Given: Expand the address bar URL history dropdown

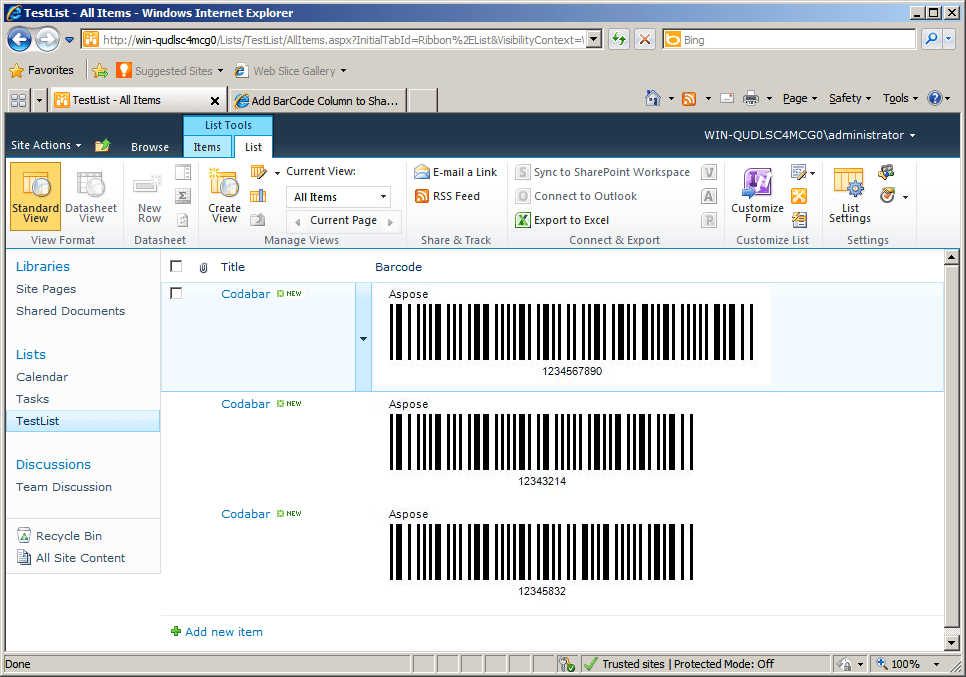Looking at the screenshot, I should coord(594,40).
